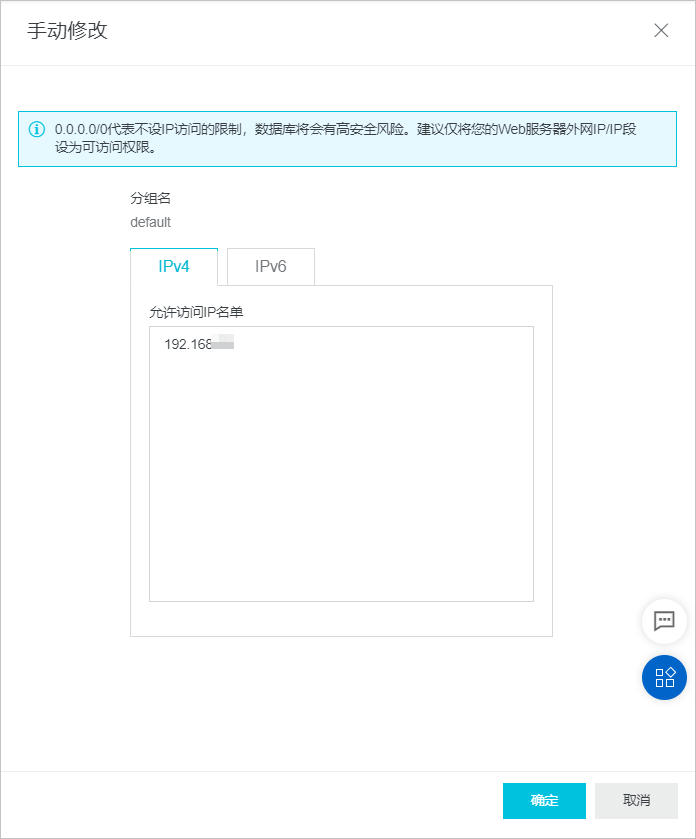Click the 分组名 label
Screen dimensions: 696x839
[x=150, y=199]
